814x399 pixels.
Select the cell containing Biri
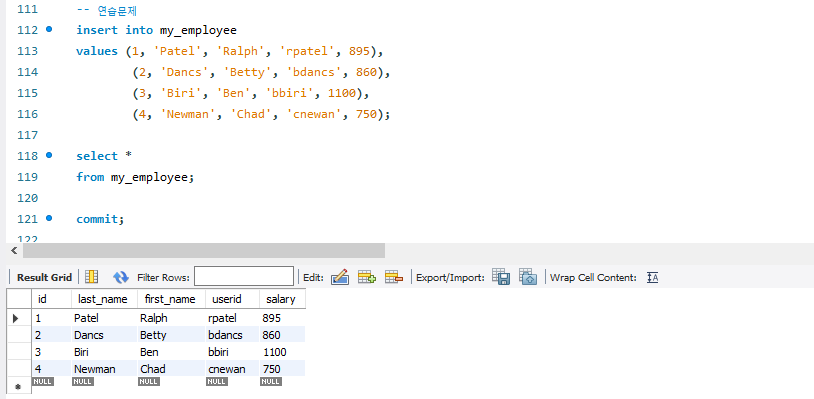click(104, 352)
